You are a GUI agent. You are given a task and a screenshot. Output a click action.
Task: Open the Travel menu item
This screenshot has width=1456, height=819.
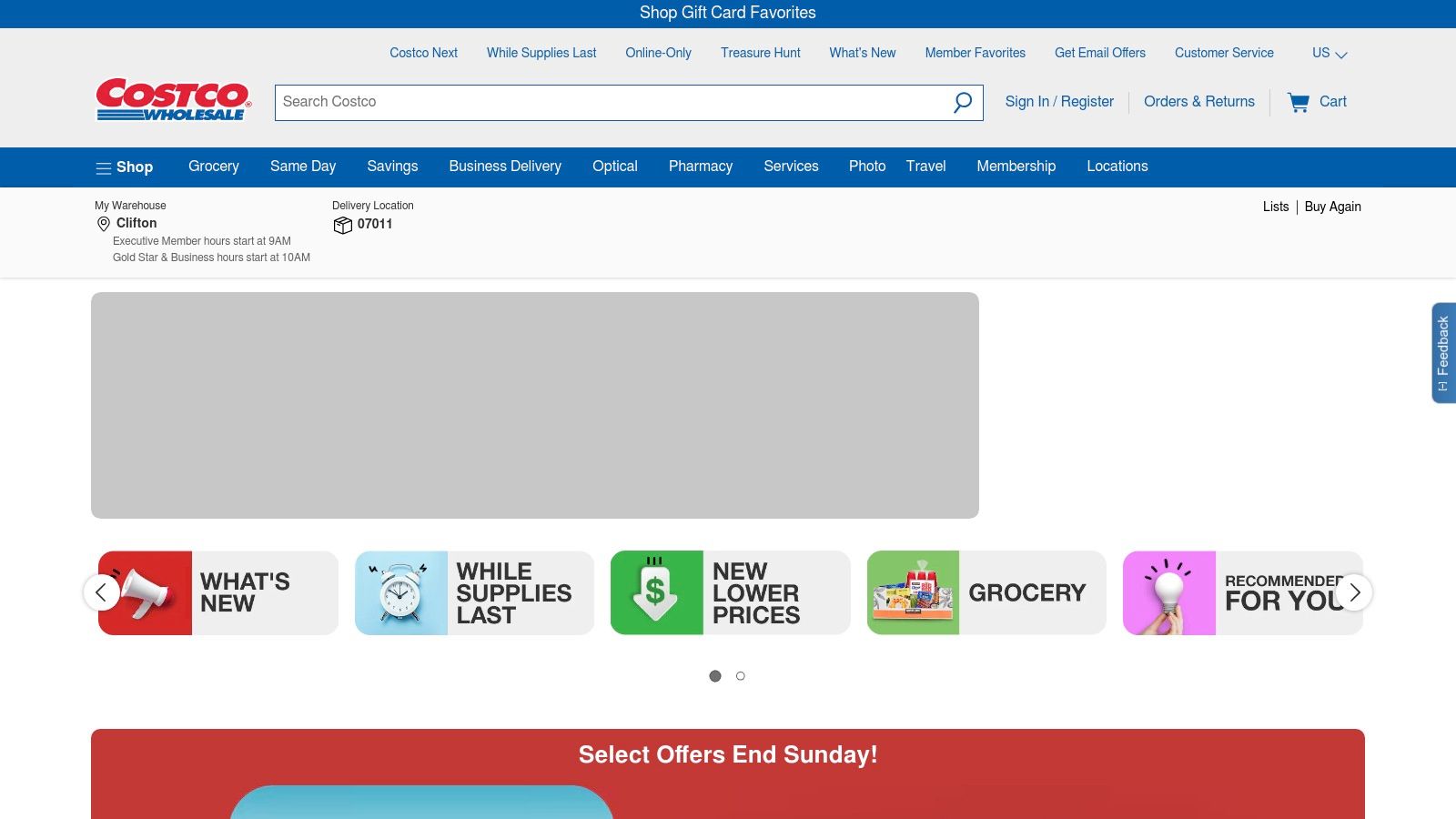click(926, 167)
